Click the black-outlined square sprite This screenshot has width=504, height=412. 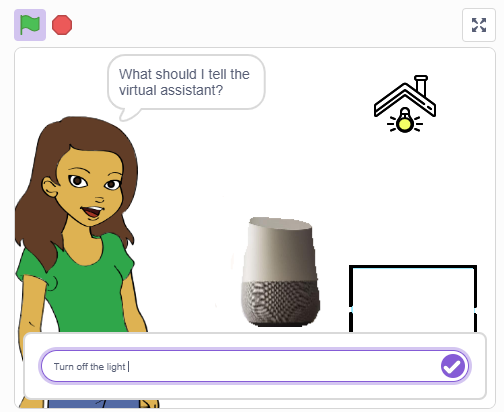click(413, 299)
